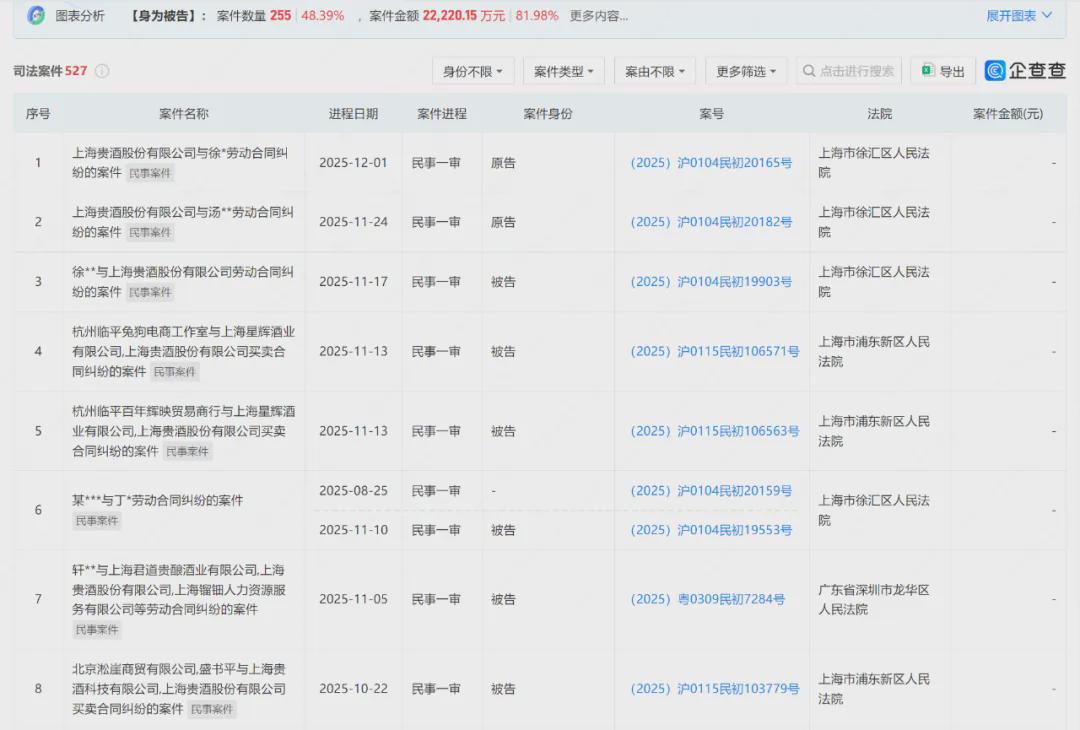Open case link 沪0104民初19553号

coord(711,530)
